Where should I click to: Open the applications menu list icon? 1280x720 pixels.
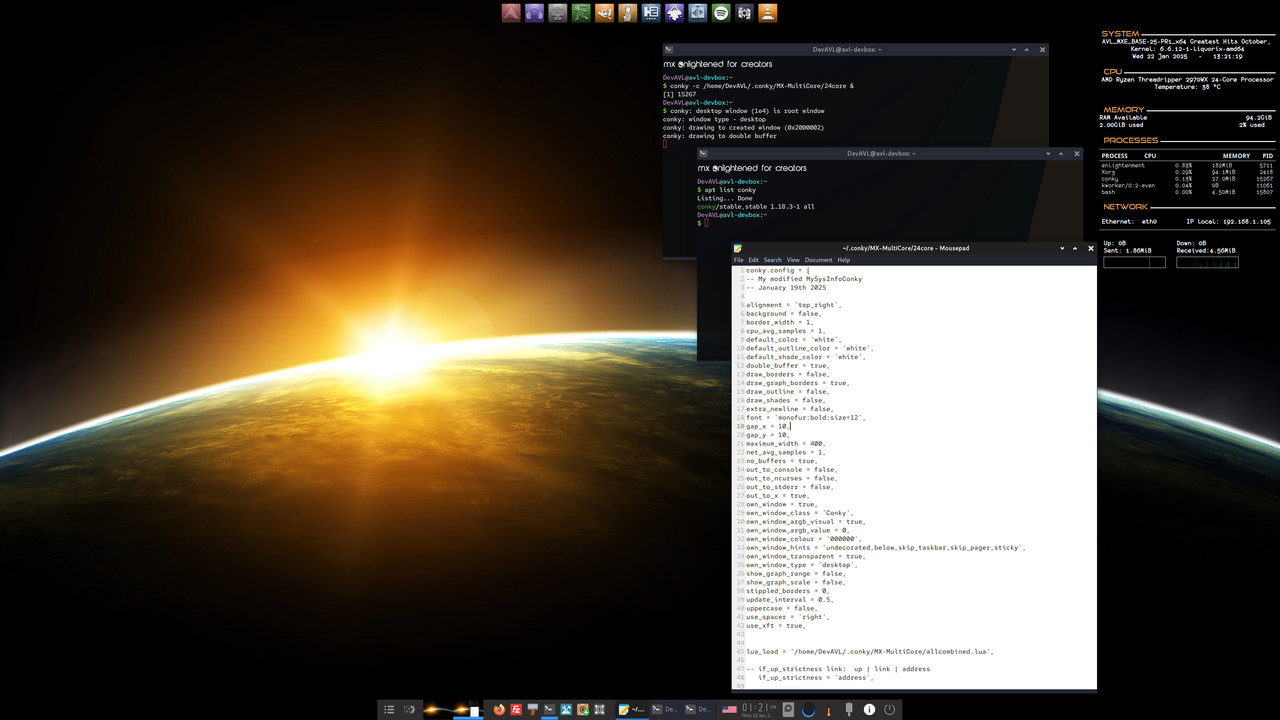tap(389, 709)
